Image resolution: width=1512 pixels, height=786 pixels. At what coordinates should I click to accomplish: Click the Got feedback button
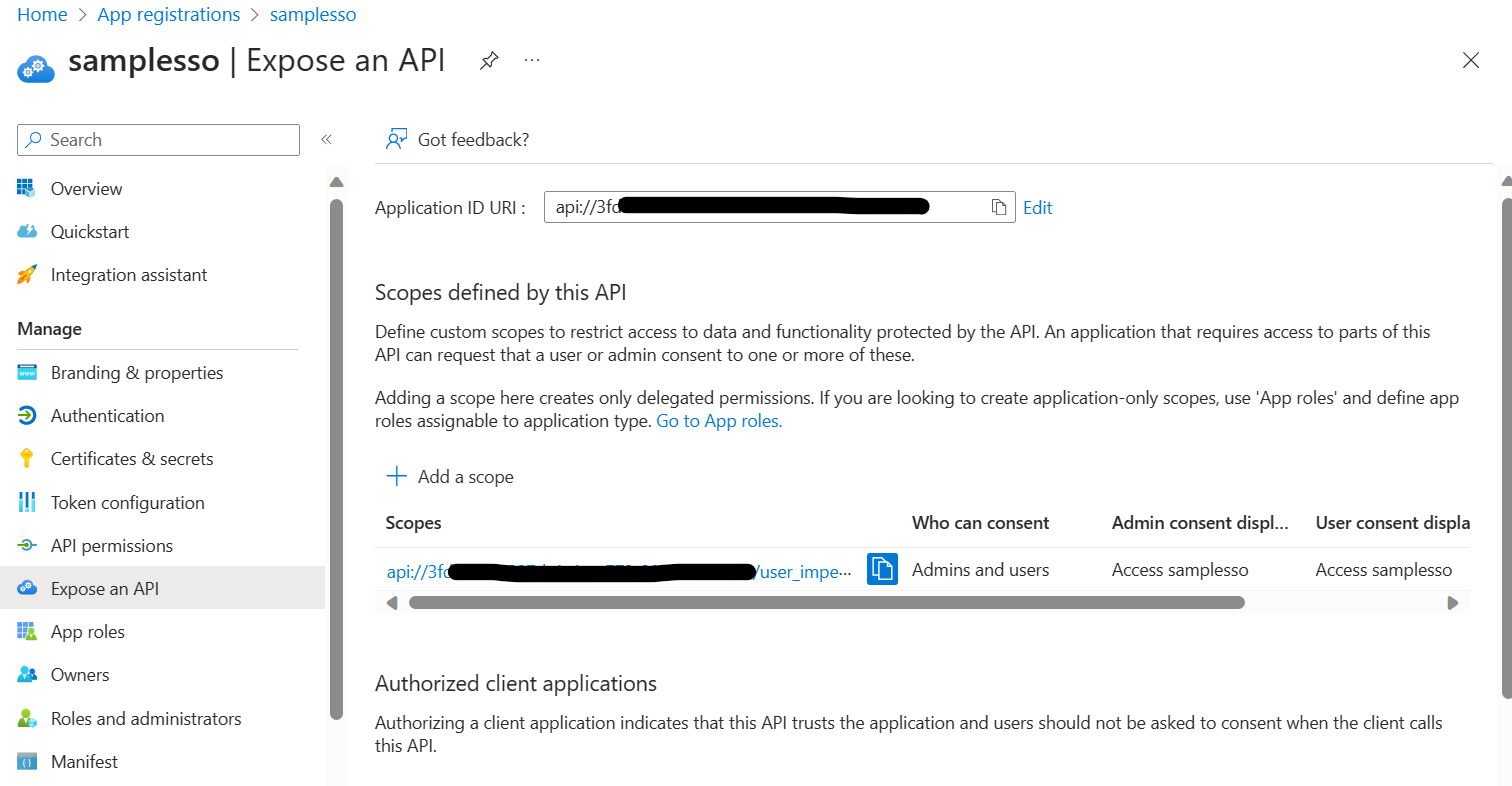click(x=457, y=139)
